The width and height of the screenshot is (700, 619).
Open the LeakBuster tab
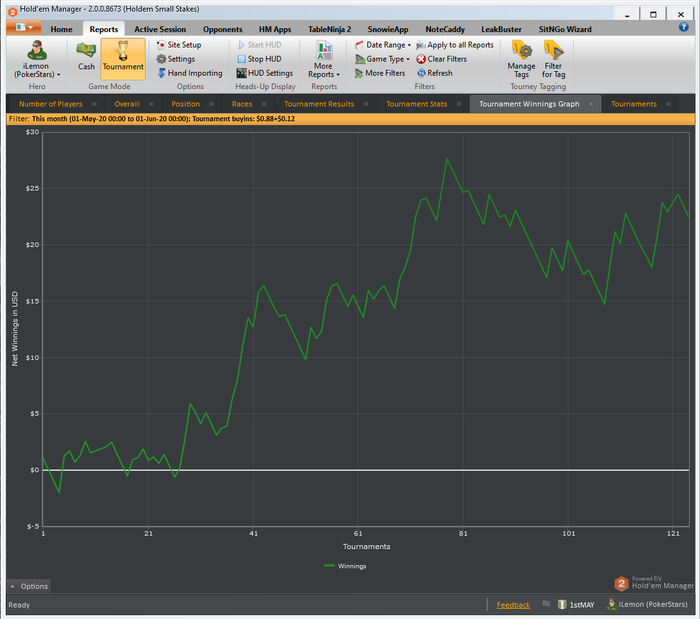tap(501, 29)
